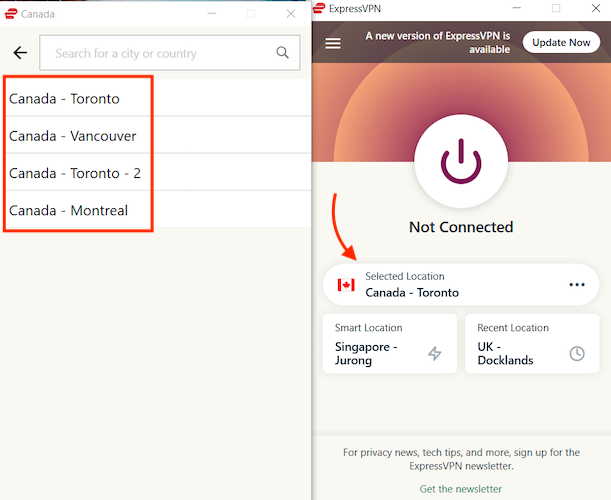Click the new version available banner text
The image size is (611, 500).
[x=438, y=42]
